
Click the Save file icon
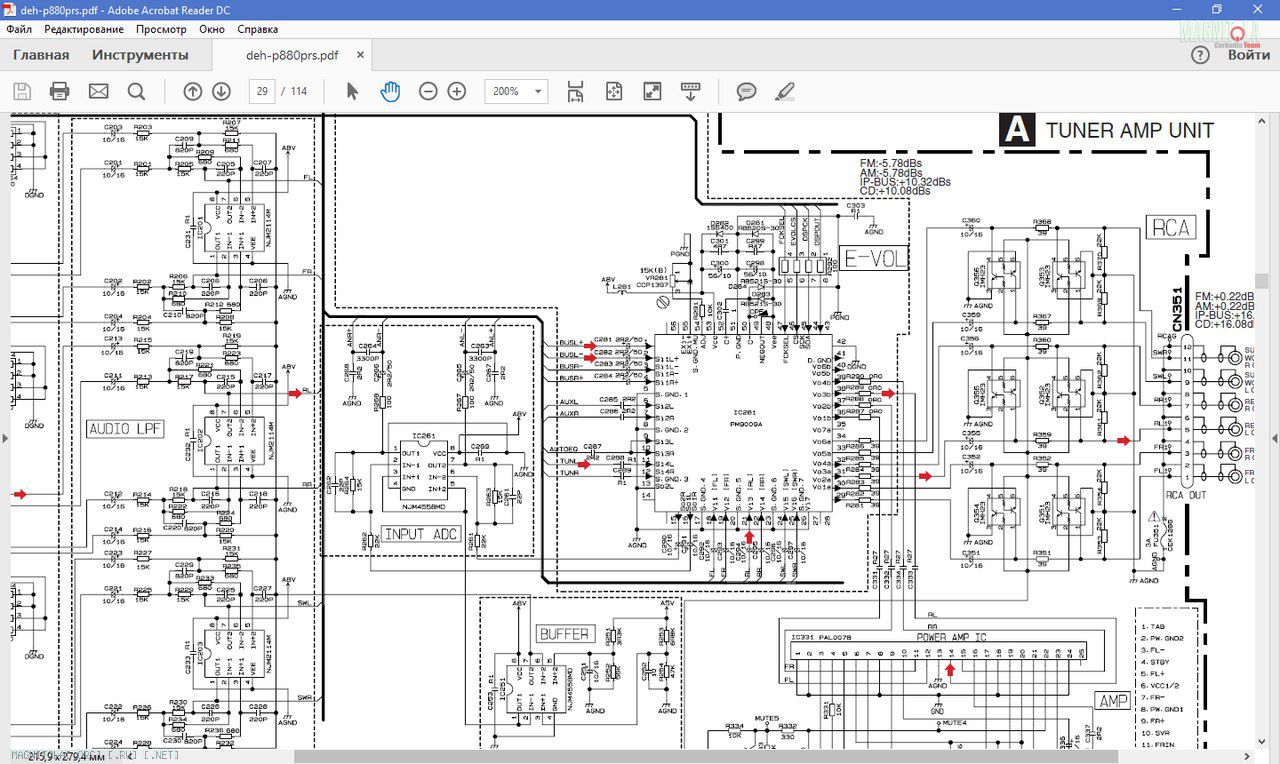pyautogui.click(x=22, y=91)
